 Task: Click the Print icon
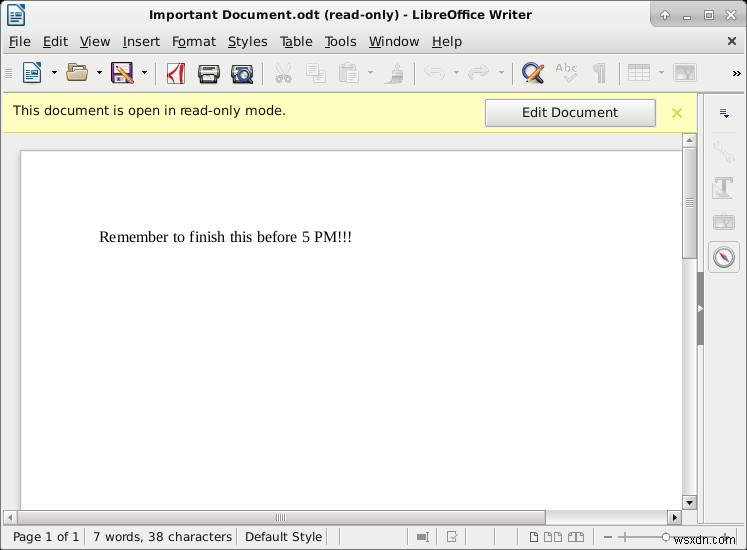click(209, 74)
